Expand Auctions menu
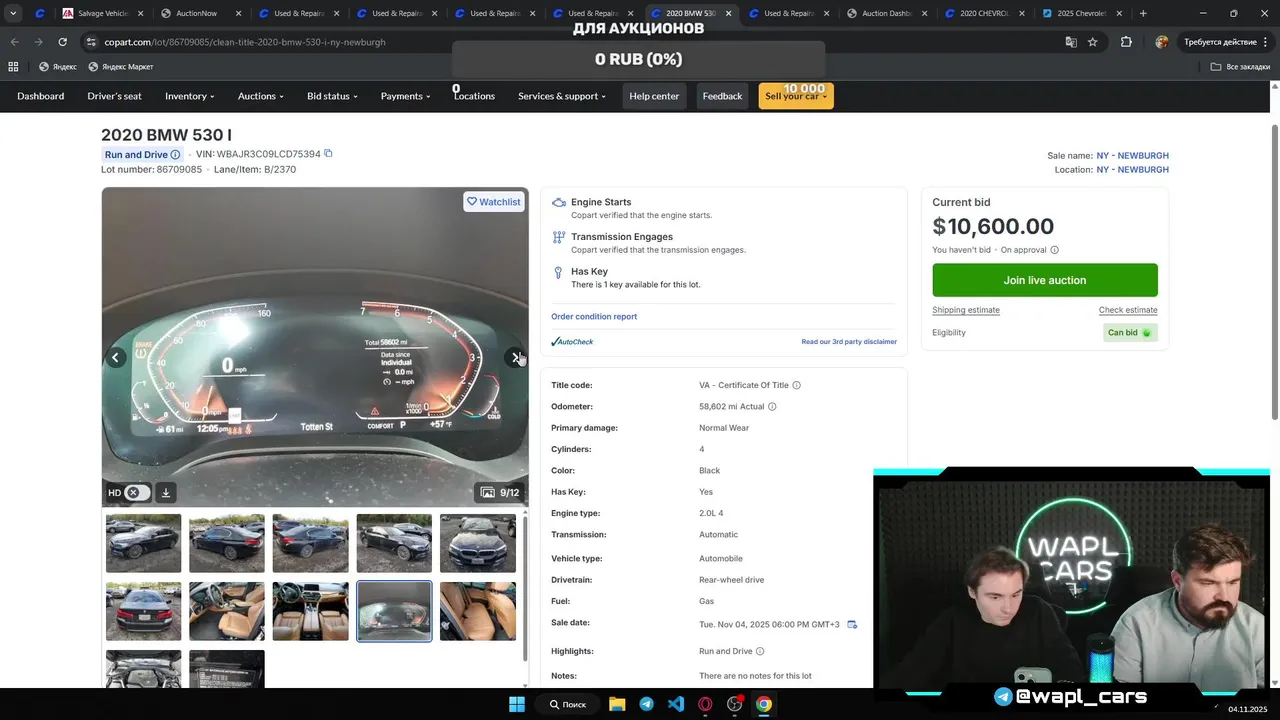1280x720 pixels. click(x=261, y=96)
